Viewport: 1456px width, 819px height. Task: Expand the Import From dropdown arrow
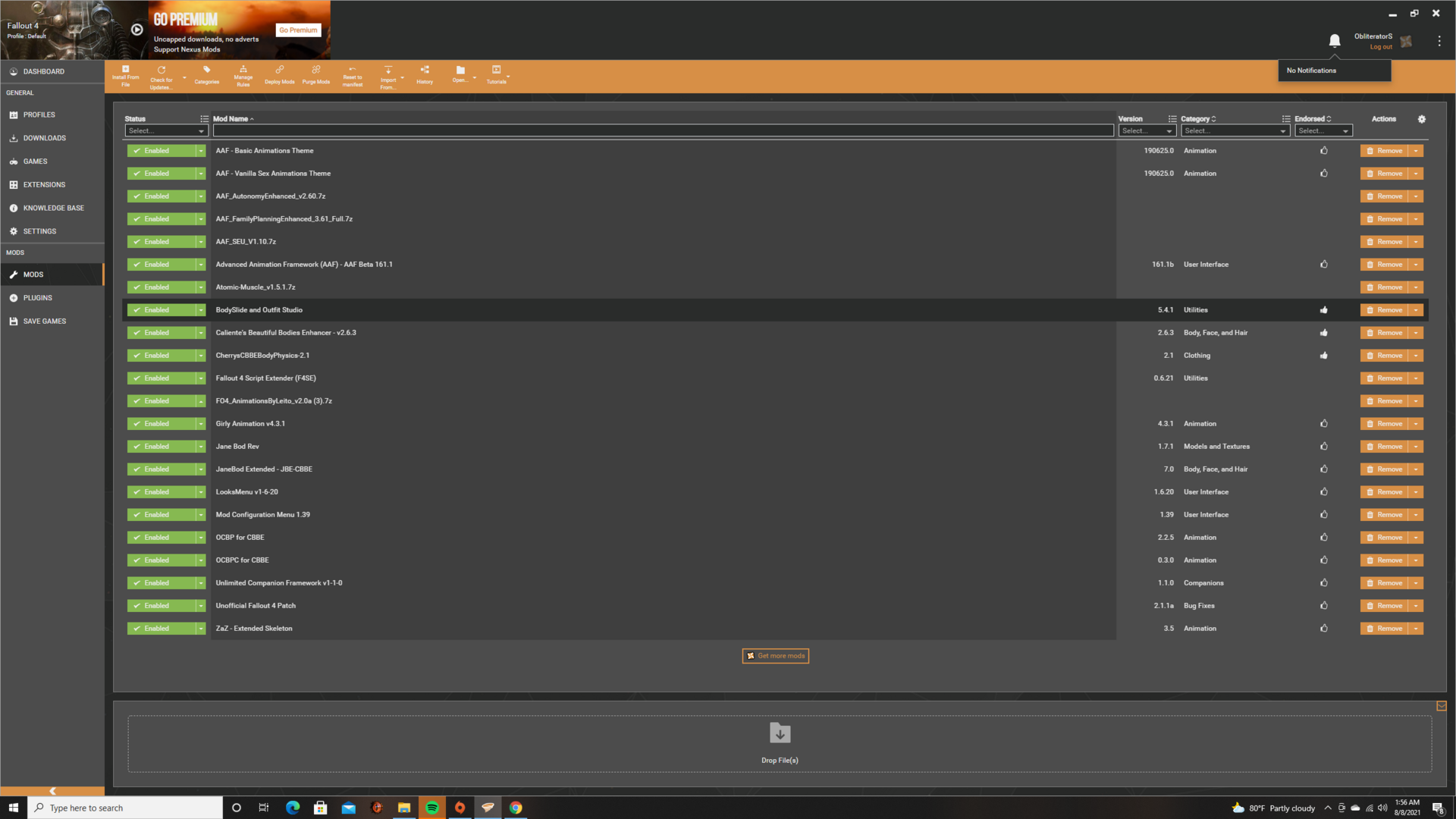[402, 77]
